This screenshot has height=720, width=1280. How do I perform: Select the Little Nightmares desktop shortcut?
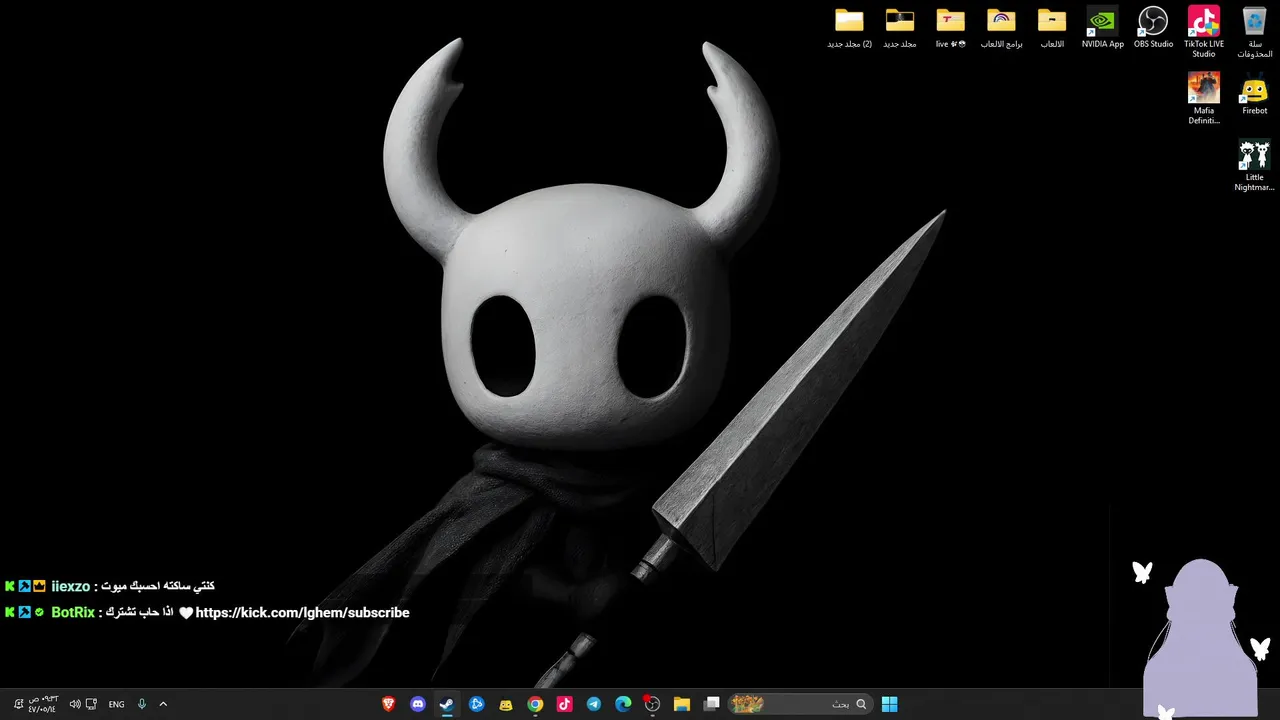1255,166
